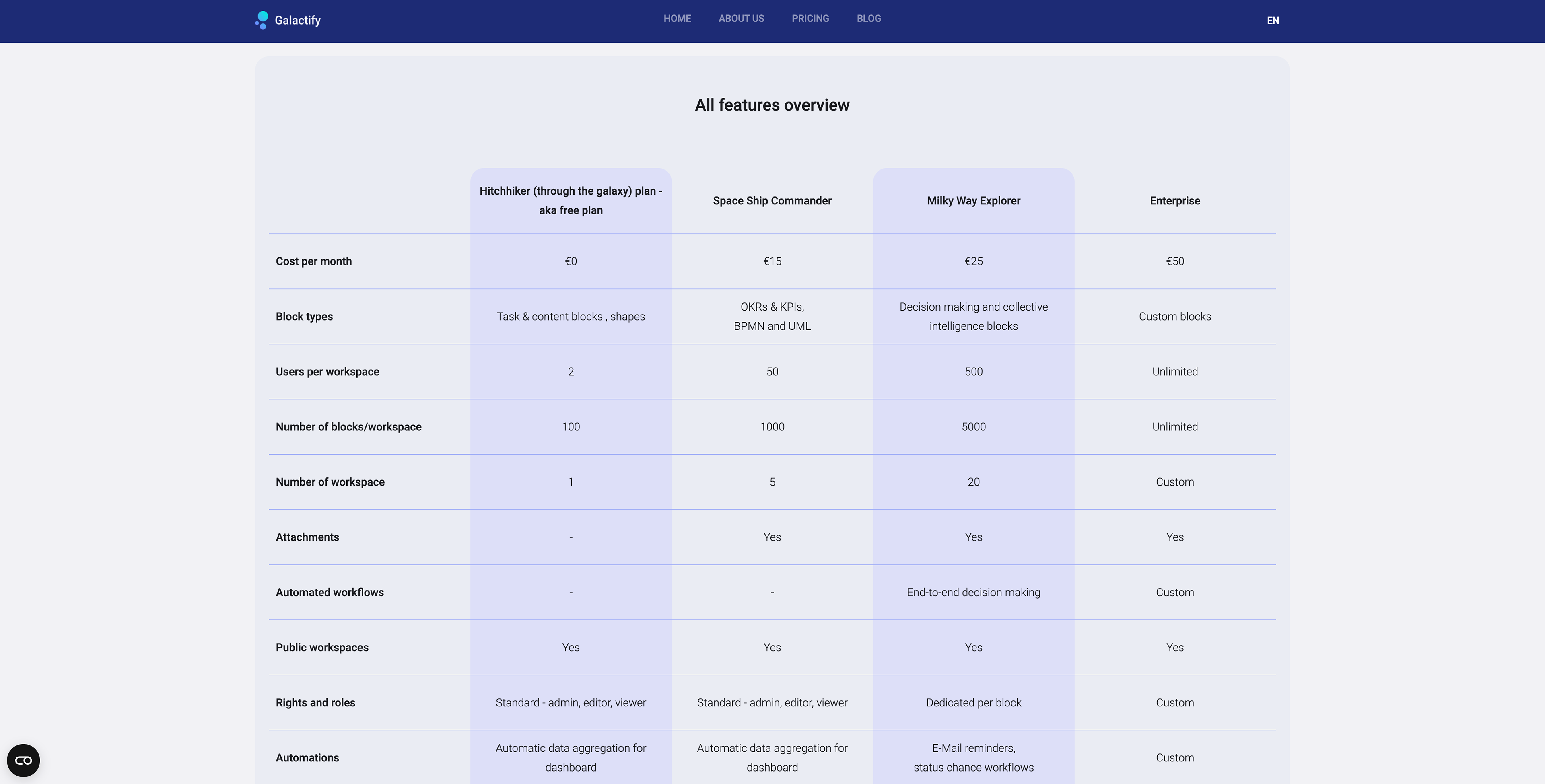Click the Cost per month row label
This screenshot has height=784, width=1545.
point(314,261)
